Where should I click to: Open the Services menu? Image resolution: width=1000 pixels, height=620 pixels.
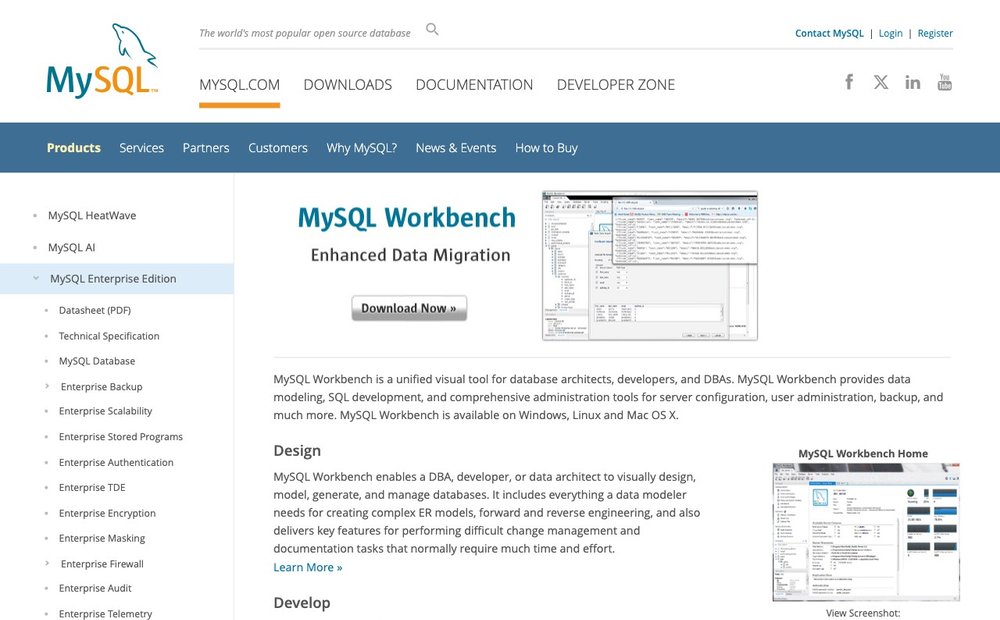142,147
